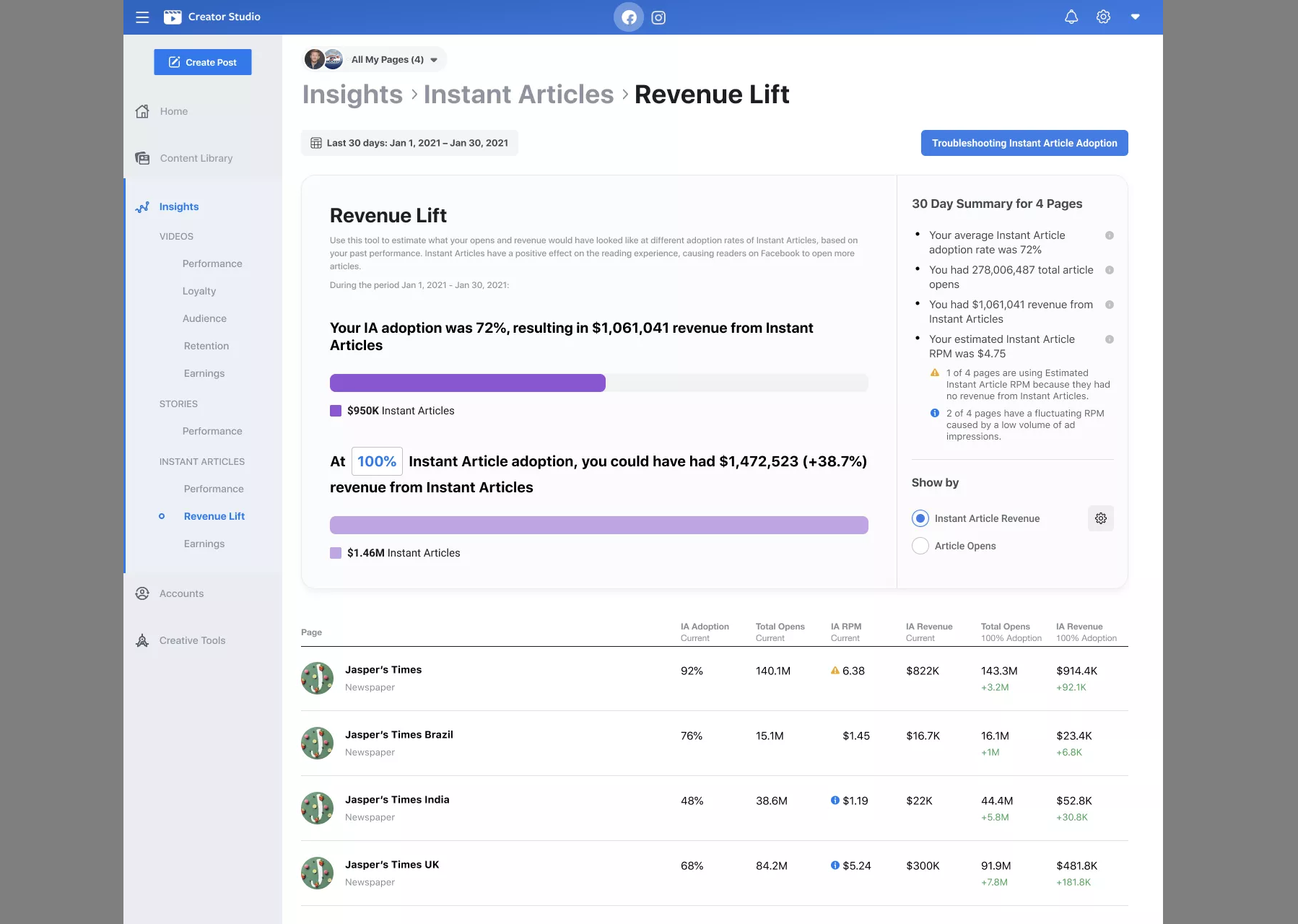Image resolution: width=1298 pixels, height=924 pixels.
Task: Click Jasper's Times India page avatar
Action: tap(317, 808)
